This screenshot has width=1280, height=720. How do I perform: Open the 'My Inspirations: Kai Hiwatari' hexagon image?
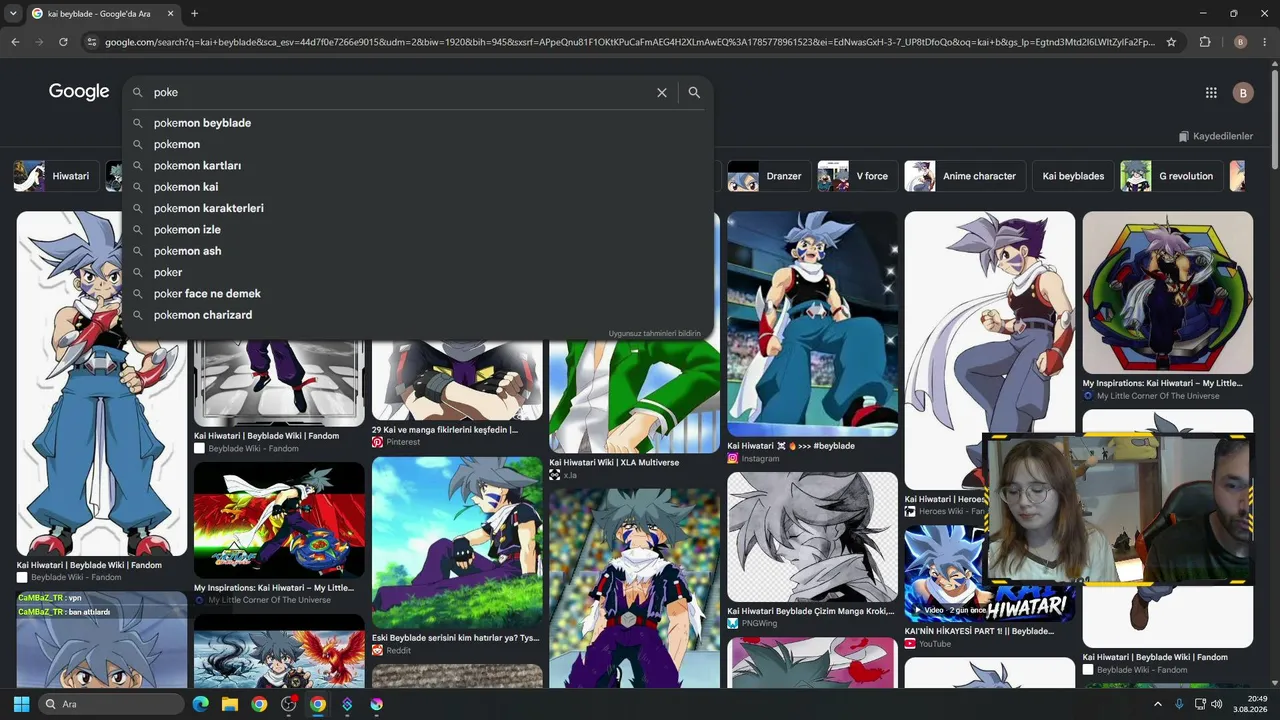(1167, 292)
